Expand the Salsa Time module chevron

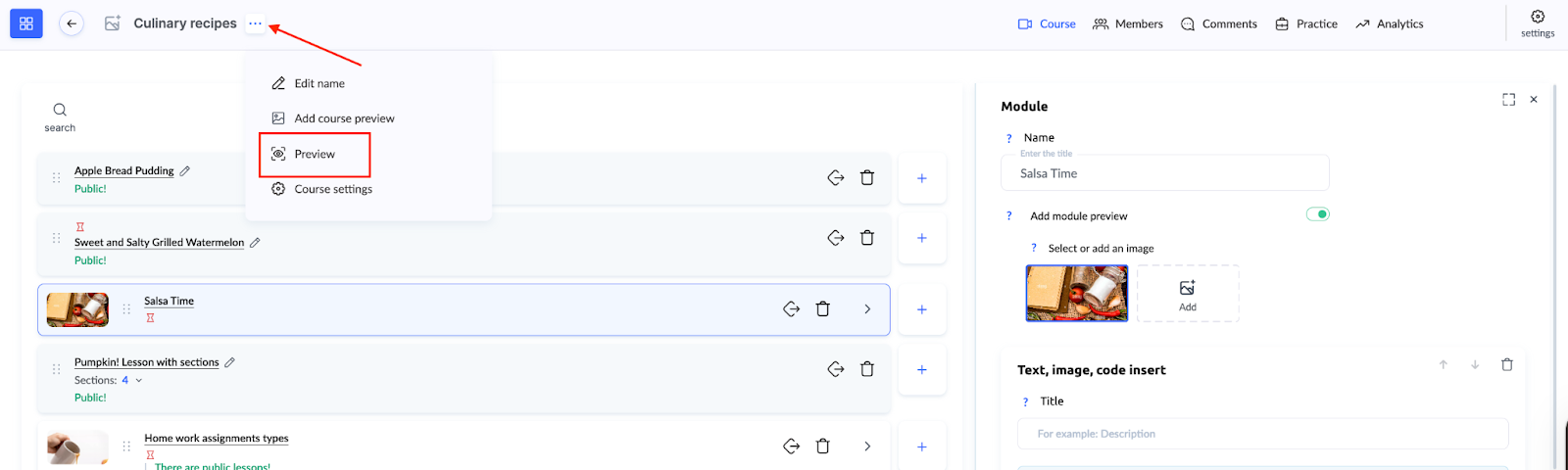coord(867,309)
